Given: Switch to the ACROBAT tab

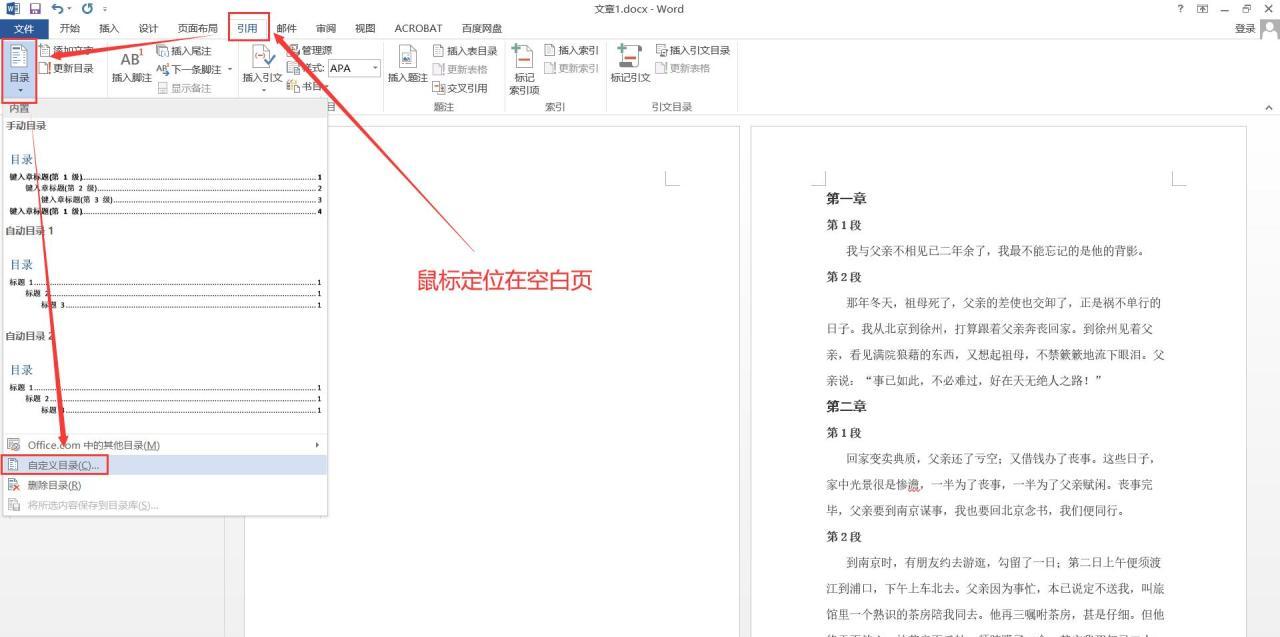Looking at the screenshot, I should (x=418, y=29).
